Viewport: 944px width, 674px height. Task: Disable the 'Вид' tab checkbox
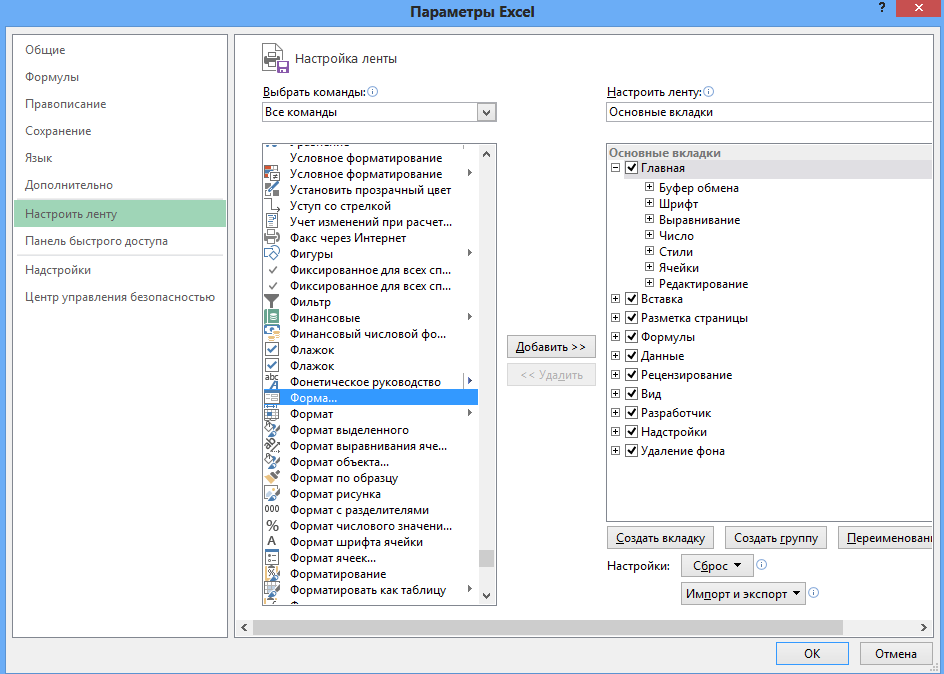632,394
